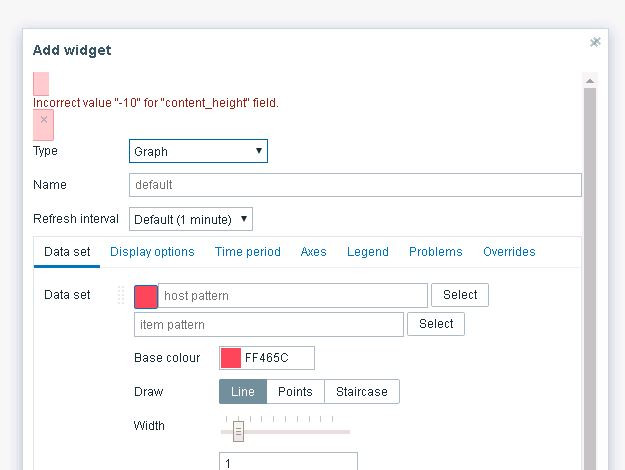Viewport: 625px width, 470px height.
Task: Select Points draw style
Action: click(x=295, y=392)
